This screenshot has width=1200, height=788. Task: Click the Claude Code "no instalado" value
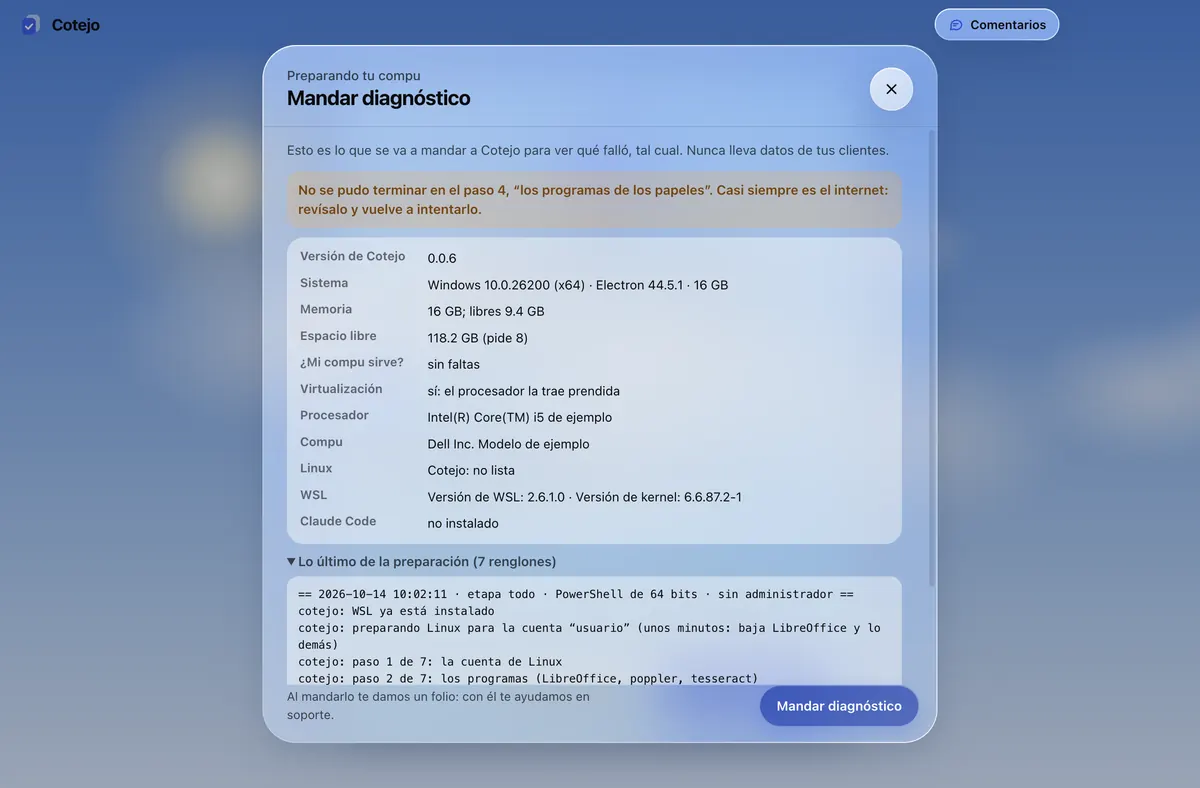(463, 523)
